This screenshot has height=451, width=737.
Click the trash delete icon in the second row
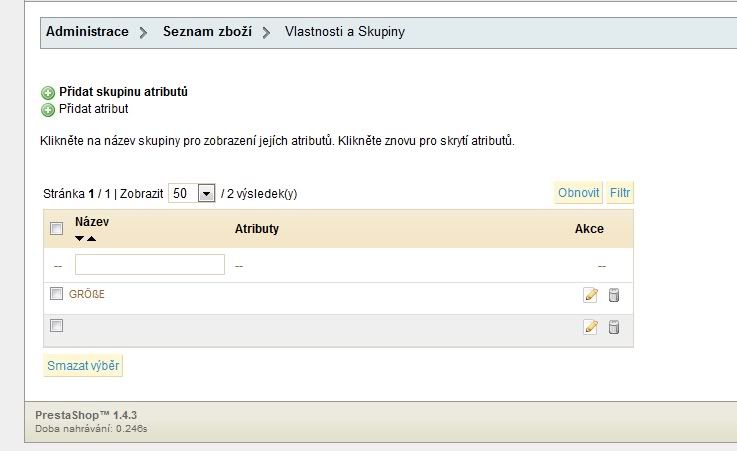[x=614, y=327]
